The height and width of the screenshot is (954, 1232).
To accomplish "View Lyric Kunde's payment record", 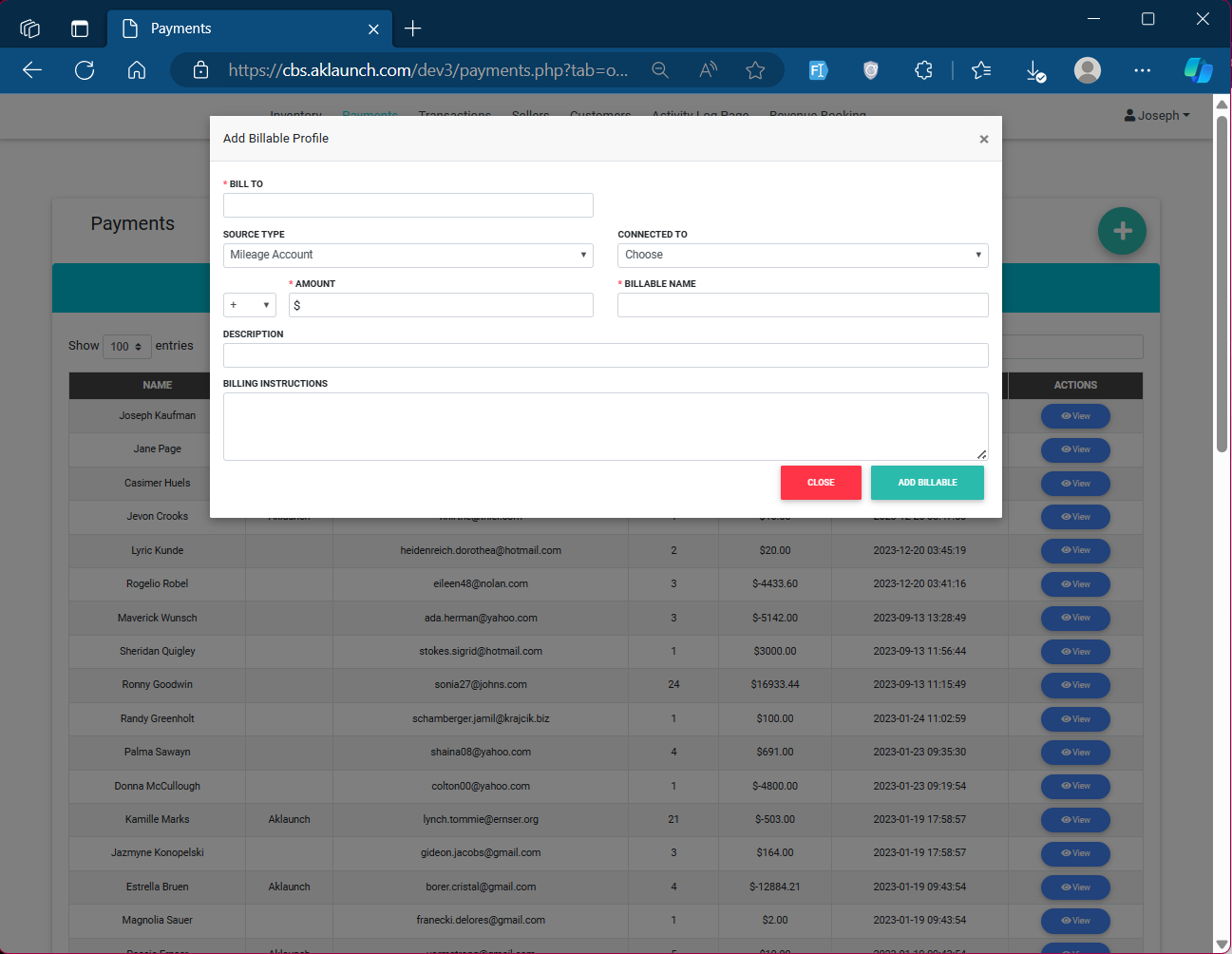I will tap(1075, 550).
